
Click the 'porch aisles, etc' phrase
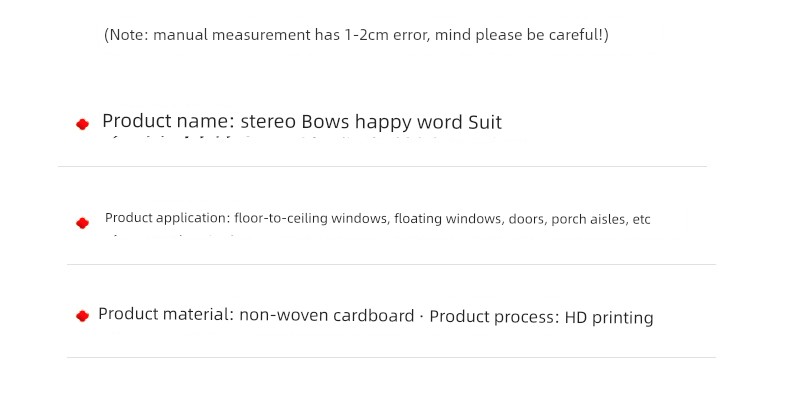tap(601, 220)
